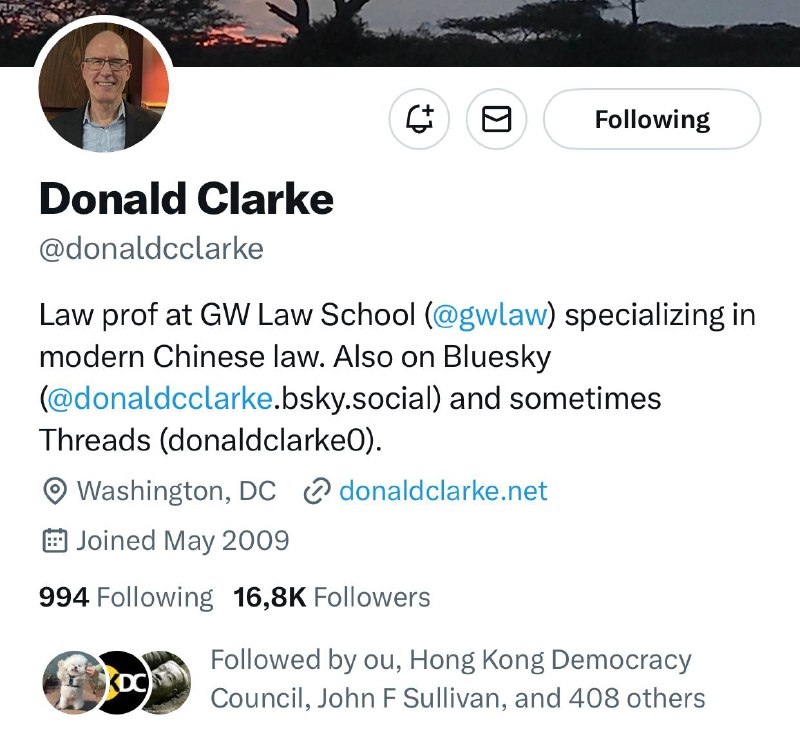Open the white dog follower avatar
This screenshot has width=800, height=739.
[74, 682]
